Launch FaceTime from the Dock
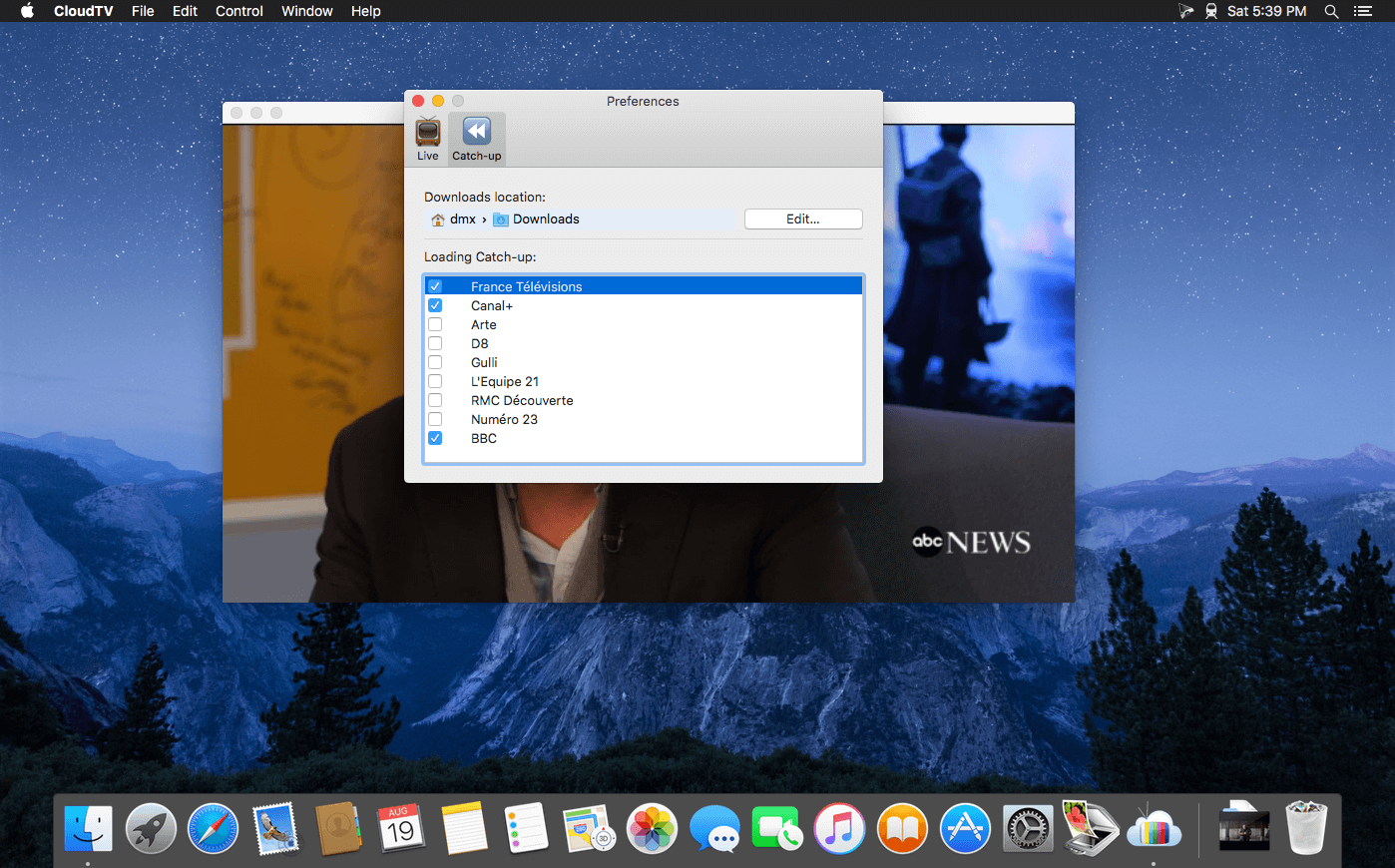This screenshot has height=868, width=1395. (777, 829)
